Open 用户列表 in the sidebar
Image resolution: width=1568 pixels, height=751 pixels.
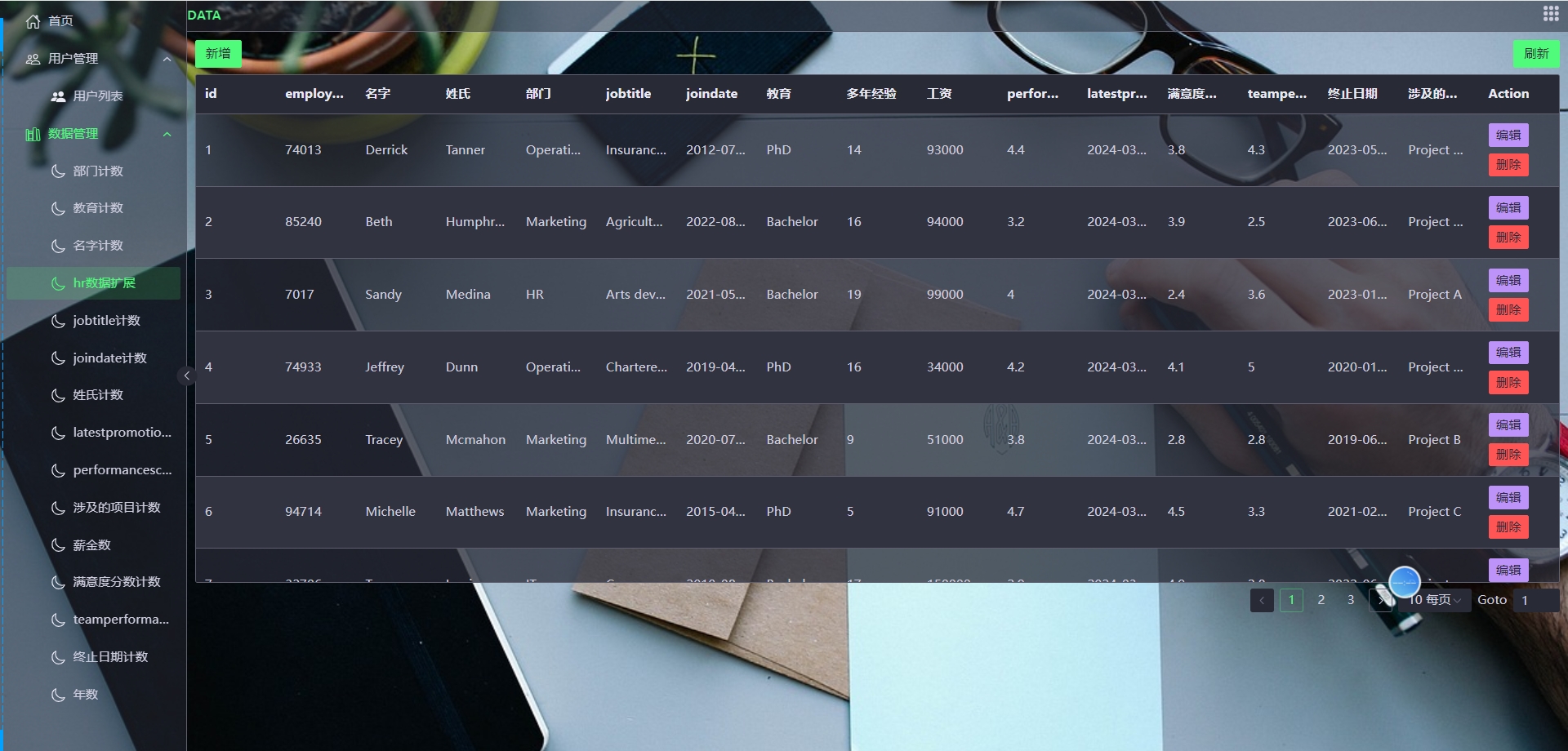(x=93, y=96)
